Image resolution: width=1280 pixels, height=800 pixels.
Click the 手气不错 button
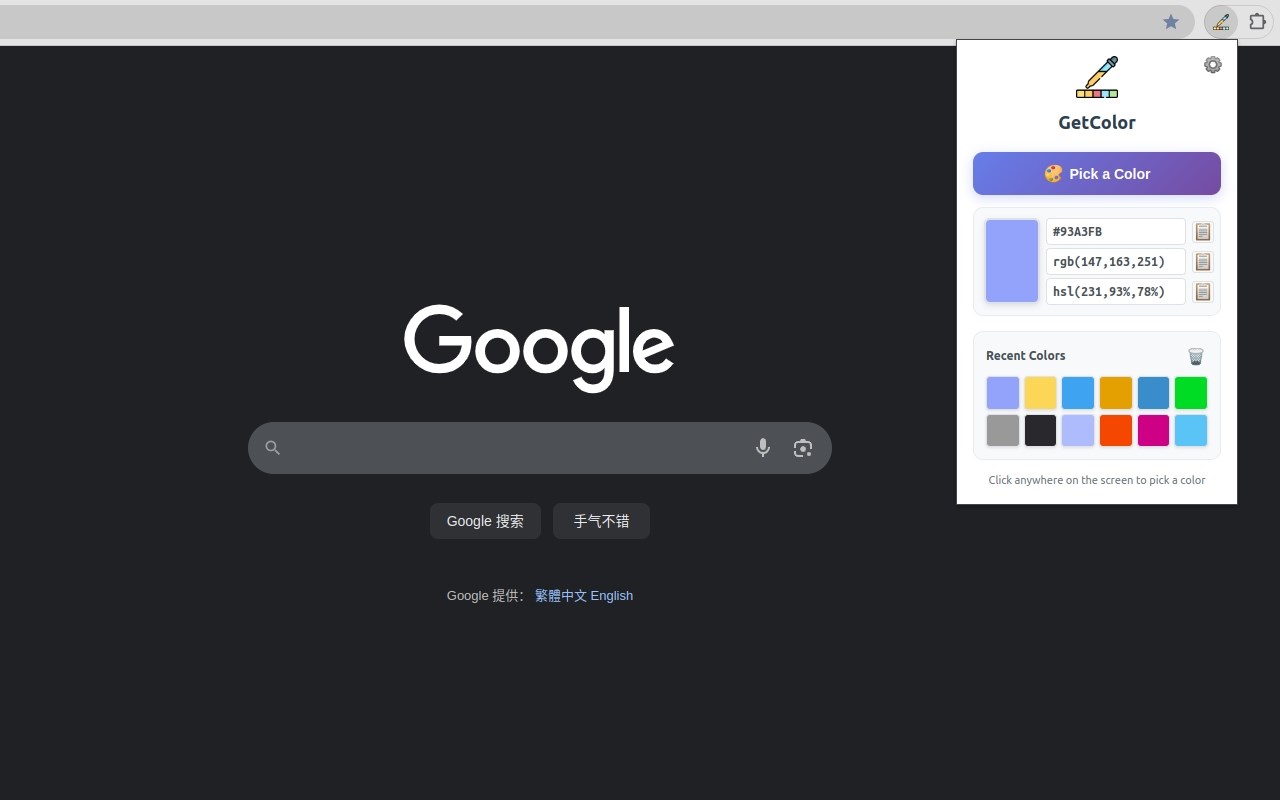601,521
